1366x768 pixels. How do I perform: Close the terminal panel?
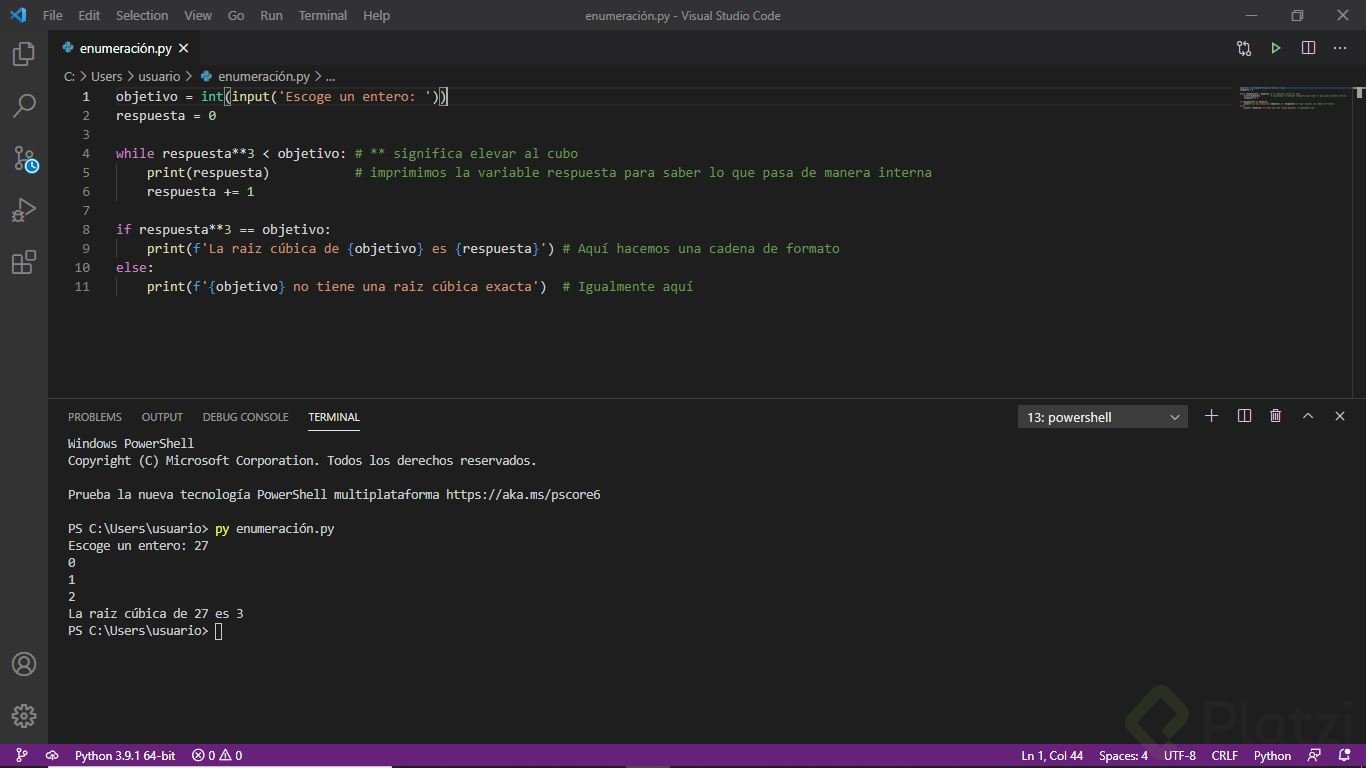(x=1340, y=416)
